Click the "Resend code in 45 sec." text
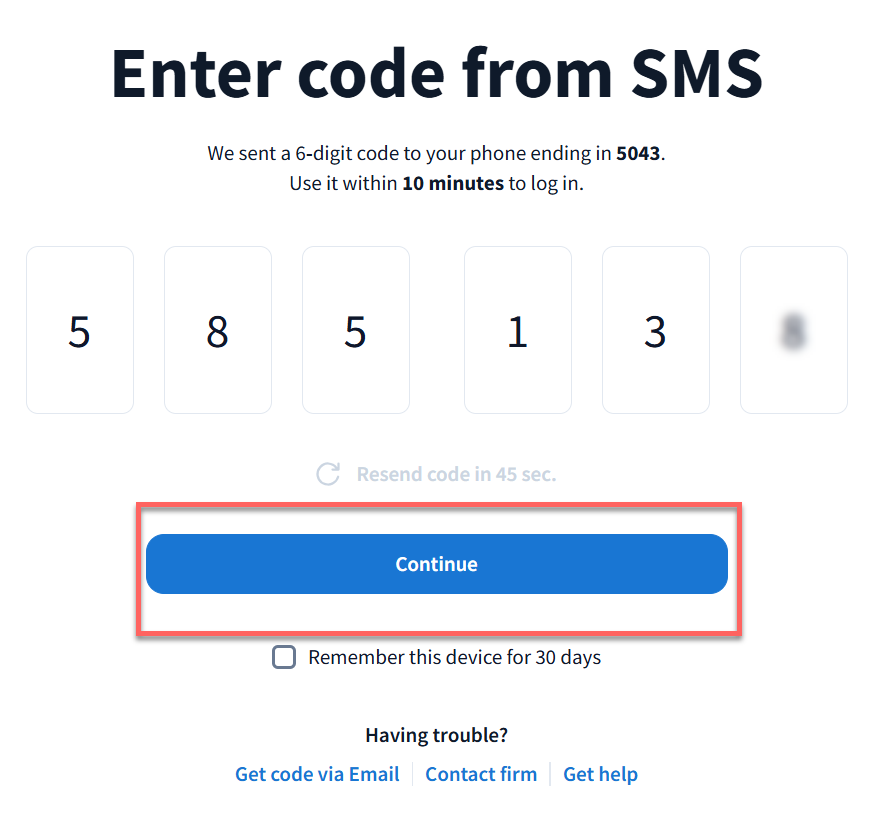 click(456, 474)
